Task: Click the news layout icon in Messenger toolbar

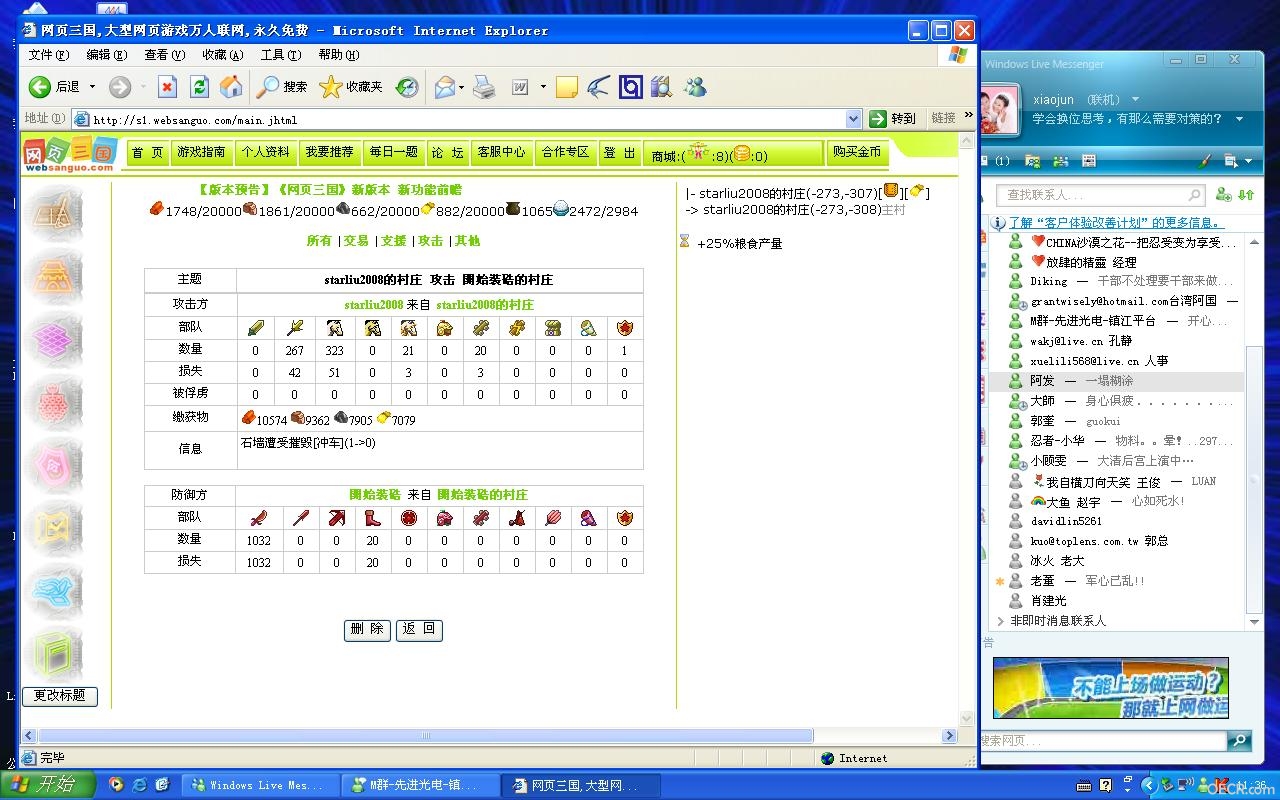Action: [1089, 160]
